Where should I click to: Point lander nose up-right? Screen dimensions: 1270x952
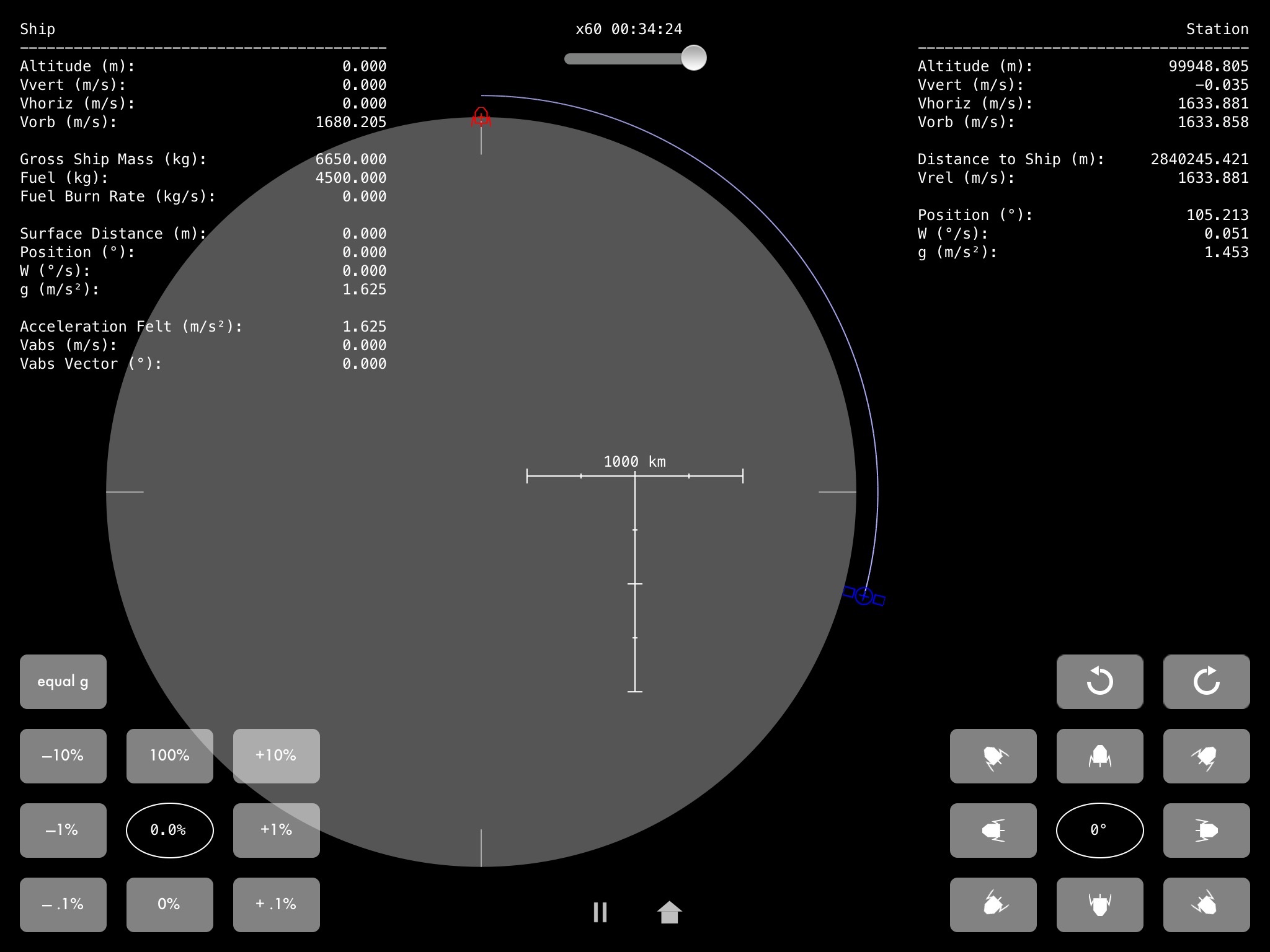pyautogui.click(x=1206, y=756)
